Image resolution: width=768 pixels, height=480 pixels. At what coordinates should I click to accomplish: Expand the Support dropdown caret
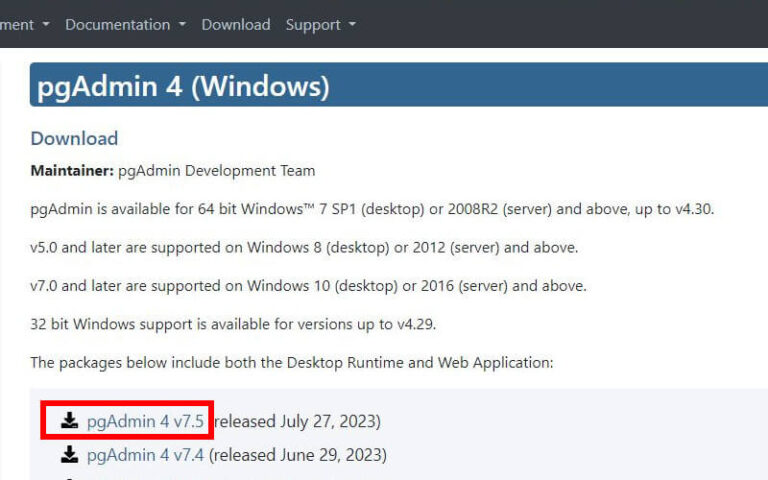click(x=352, y=25)
